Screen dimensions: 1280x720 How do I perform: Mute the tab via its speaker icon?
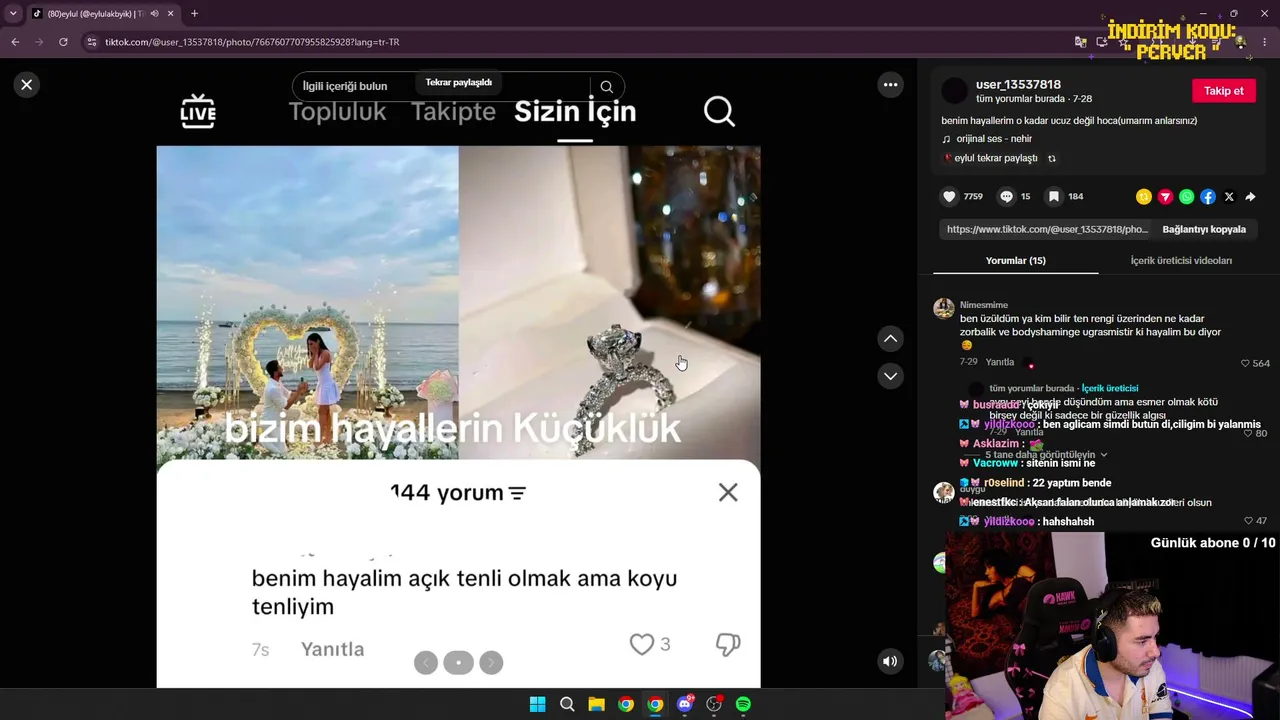tap(154, 14)
